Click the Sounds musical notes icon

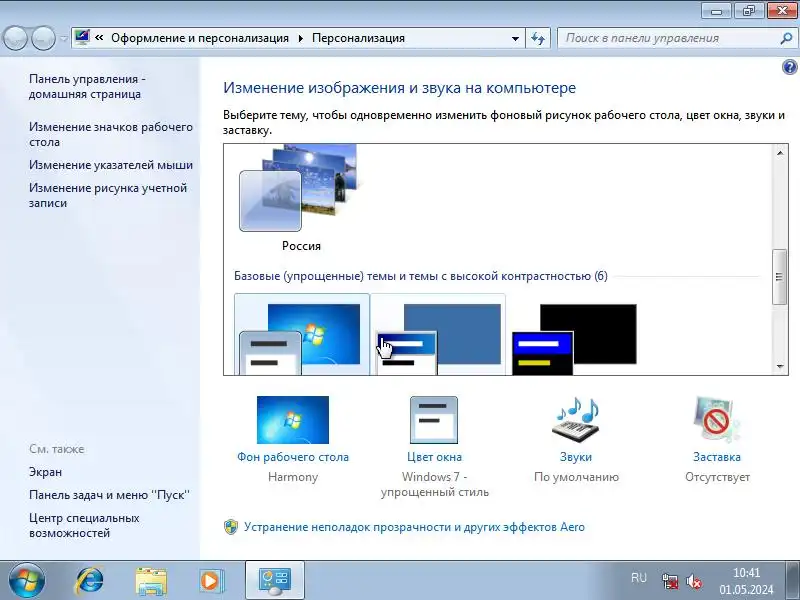[576, 419]
